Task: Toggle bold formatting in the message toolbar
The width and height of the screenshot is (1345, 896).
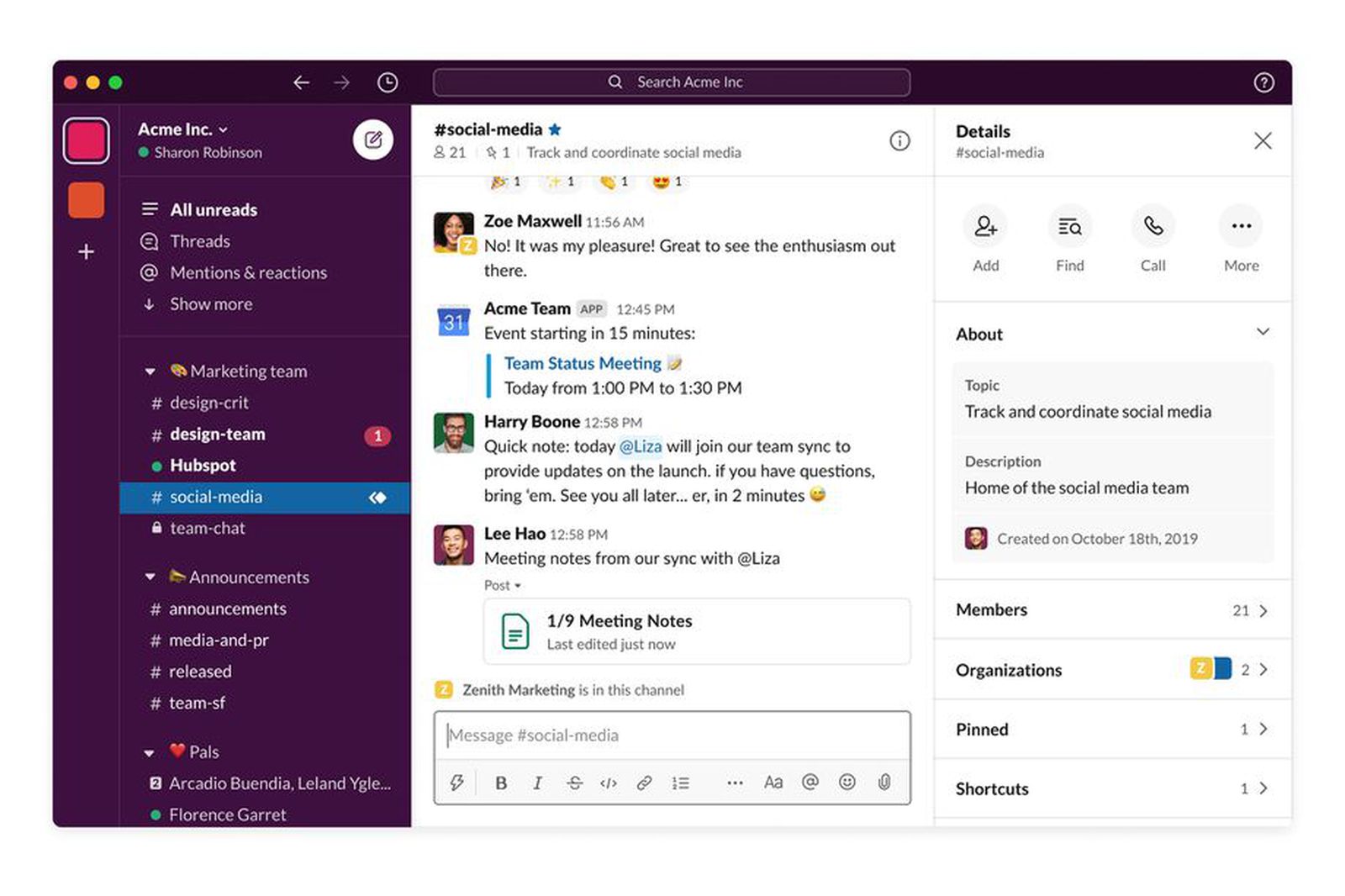Action: click(501, 783)
